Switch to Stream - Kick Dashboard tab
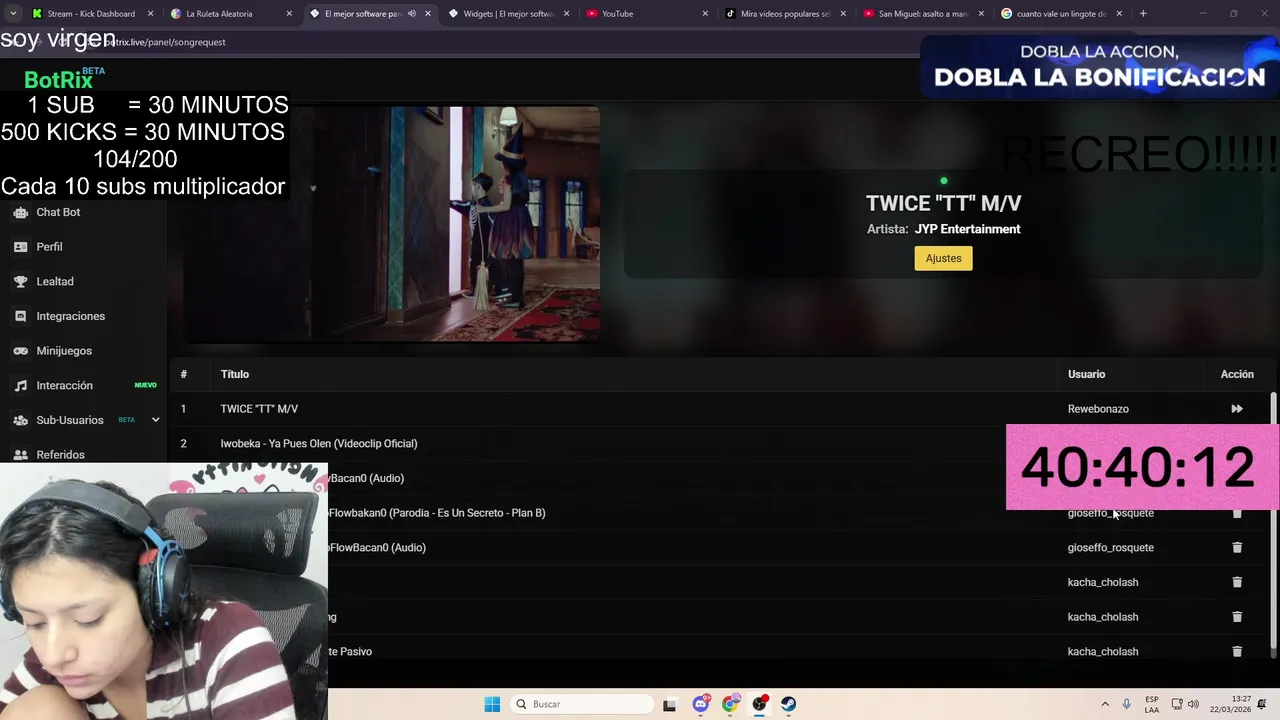The height and width of the screenshot is (720, 1280). (x=91, y=14)
